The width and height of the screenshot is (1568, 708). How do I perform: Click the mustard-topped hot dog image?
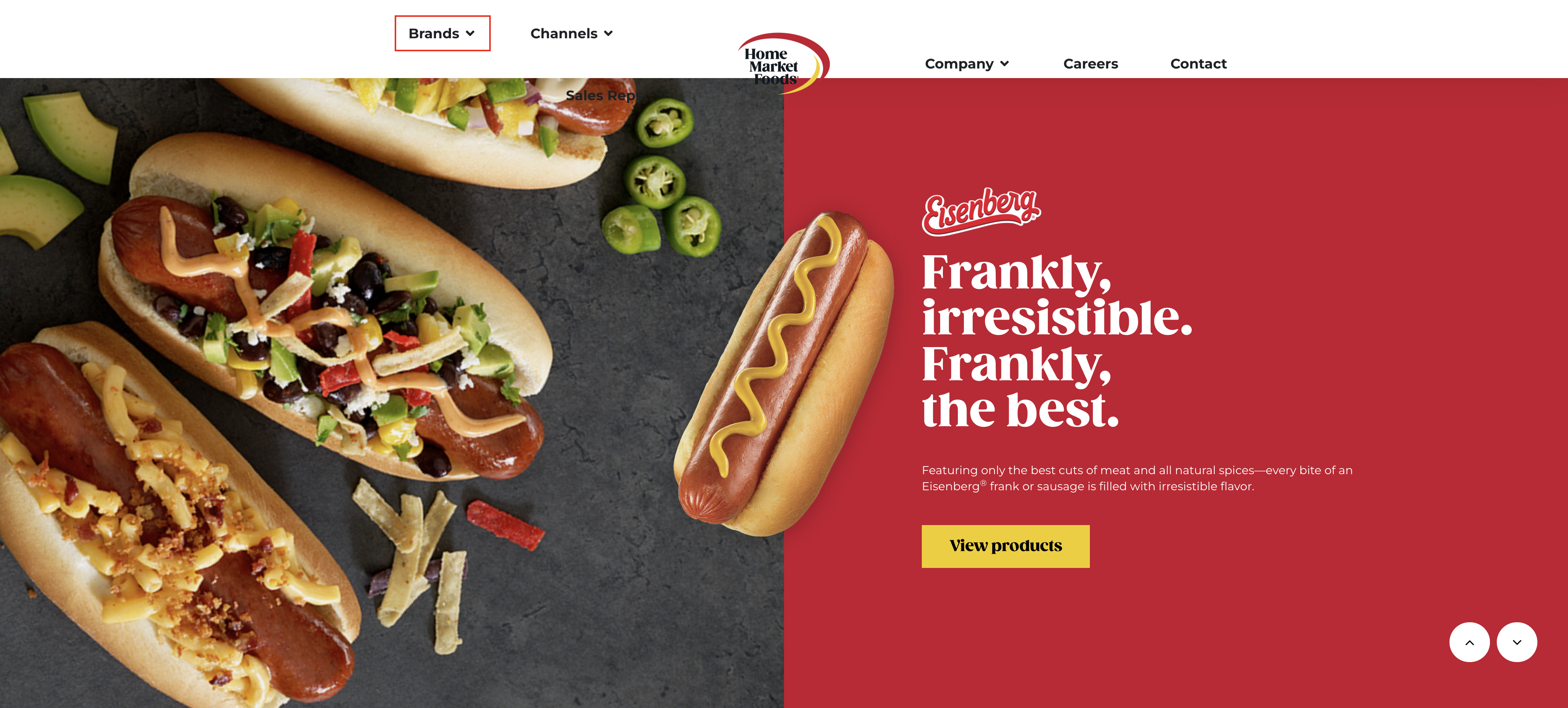click(785, 373)
